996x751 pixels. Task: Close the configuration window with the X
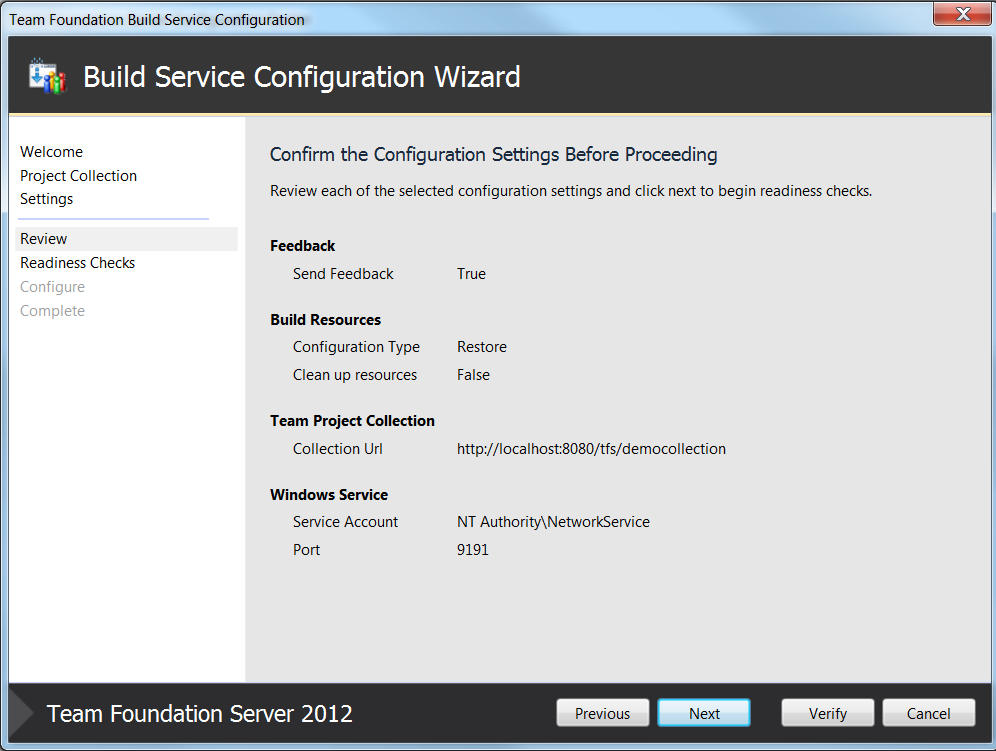(x=962, y=13)
